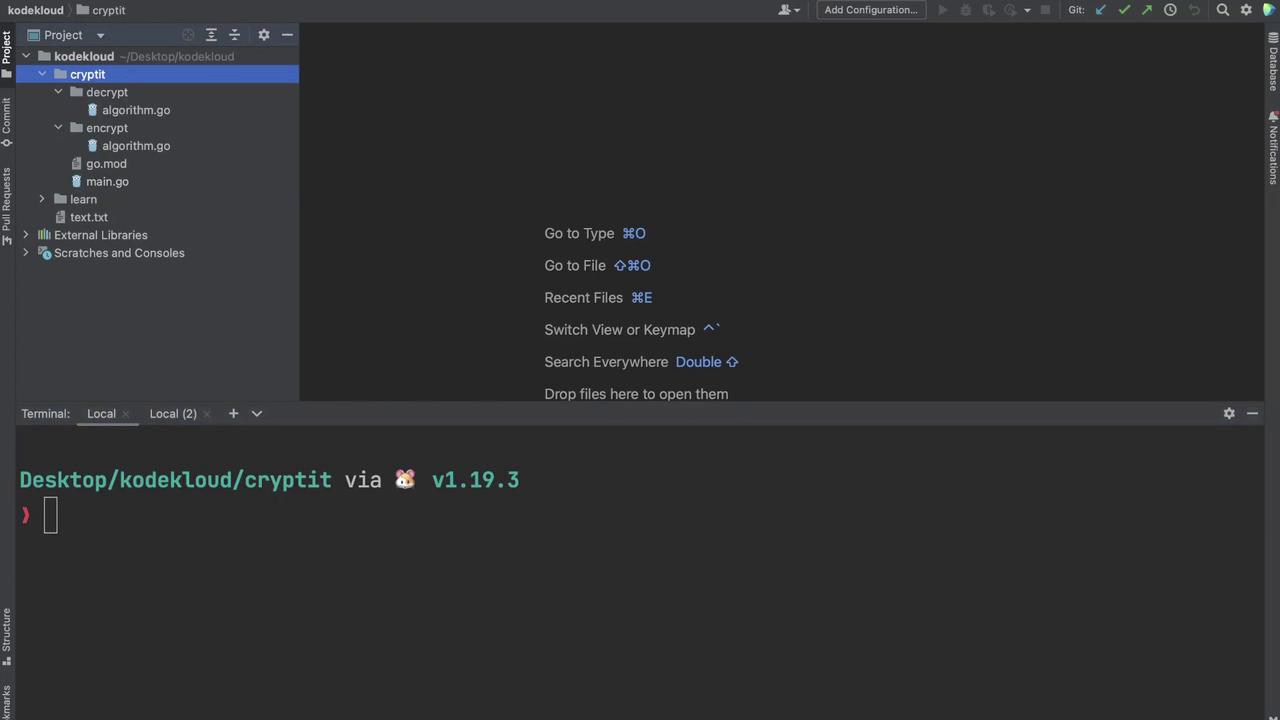Open Project panel options gear
This screenshot has height=720, width=1280.
pyautogui.click(x=264, y=35)
